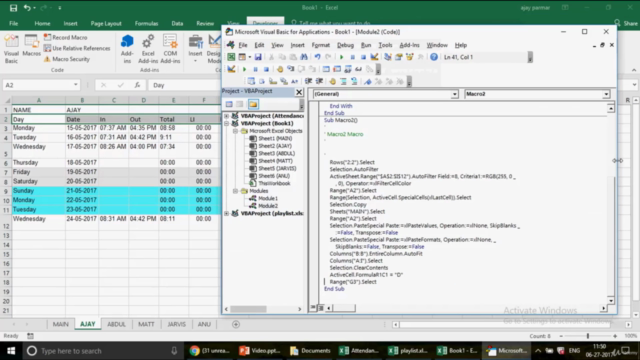Open Object Browser icon in VBA toolbar
Image resolution: width=640 pixels, height=360 pixels.
pyautogui.click(x=409, y=57)
